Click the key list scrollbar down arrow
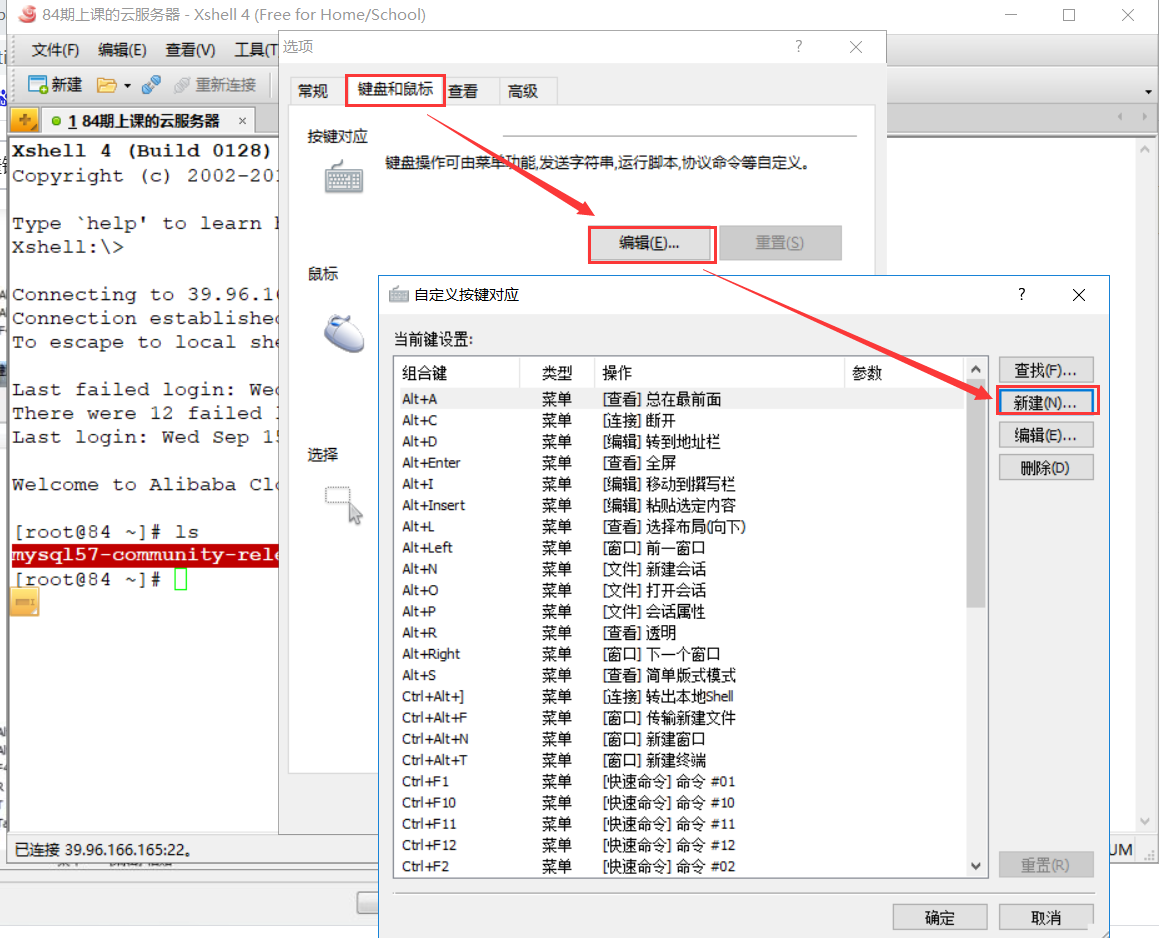 [x=976, y=866]
